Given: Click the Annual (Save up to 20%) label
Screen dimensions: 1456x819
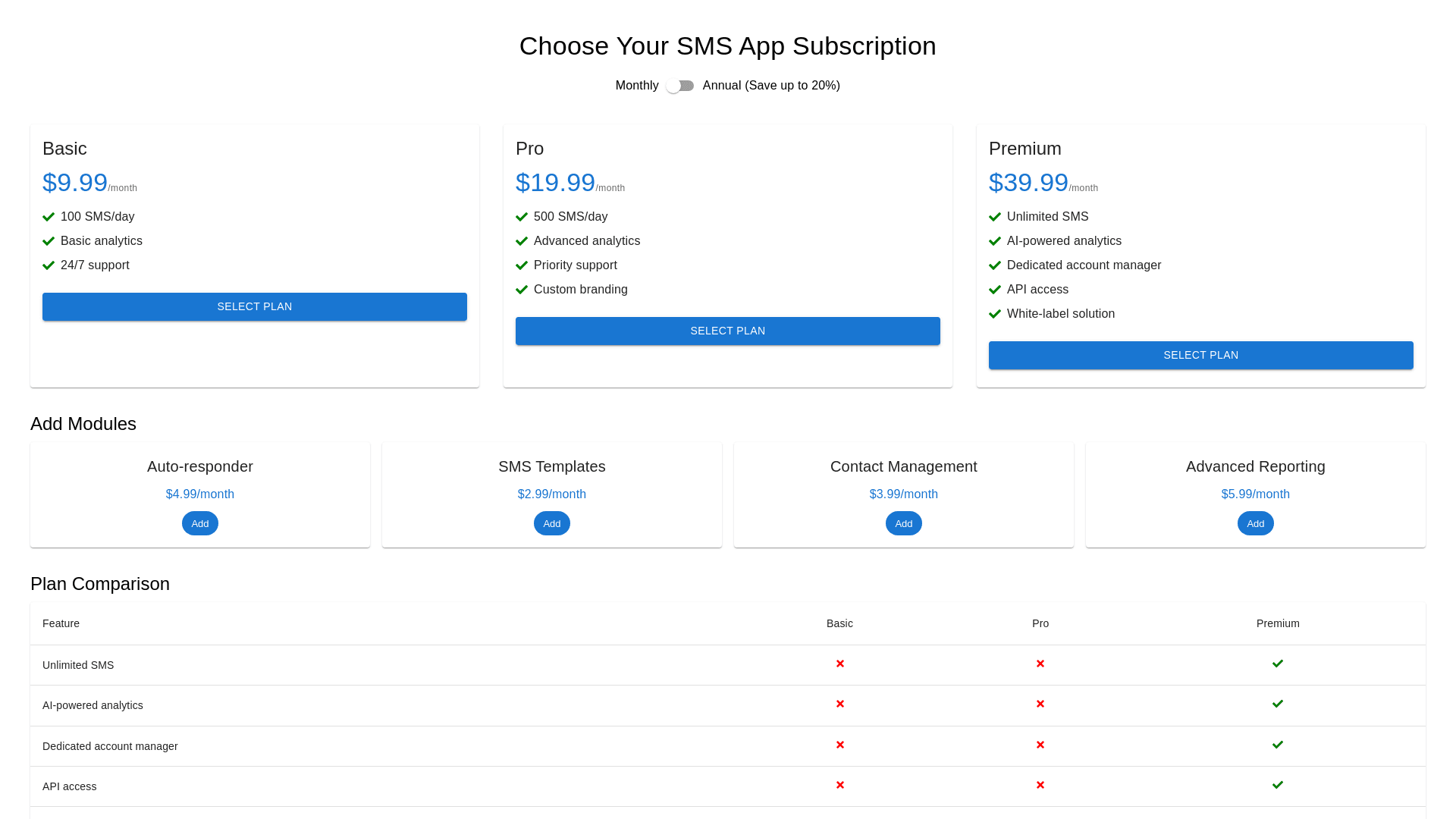Looking at the screenshot, I should click(x=771, y=86).
